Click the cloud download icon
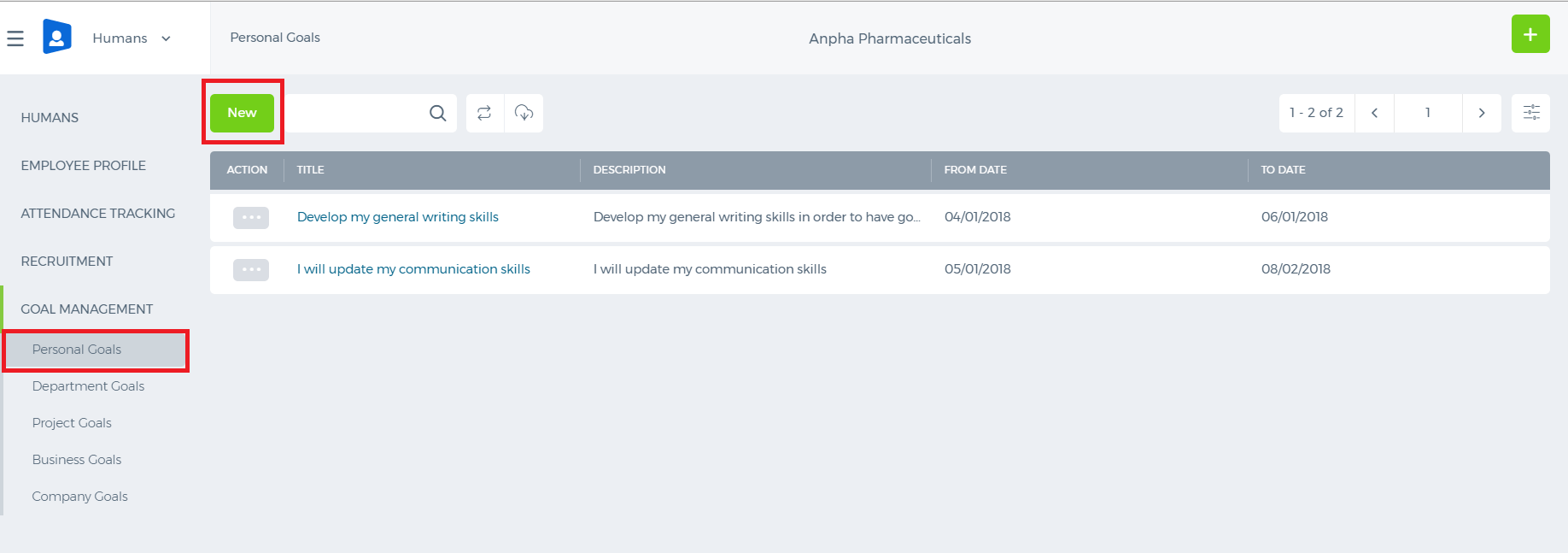The image size is (1568, 553). (524, 113)
